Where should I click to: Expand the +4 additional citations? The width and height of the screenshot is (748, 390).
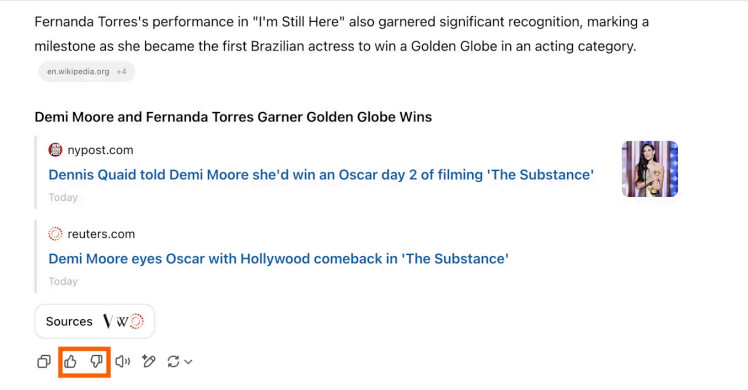click(122, 72)
